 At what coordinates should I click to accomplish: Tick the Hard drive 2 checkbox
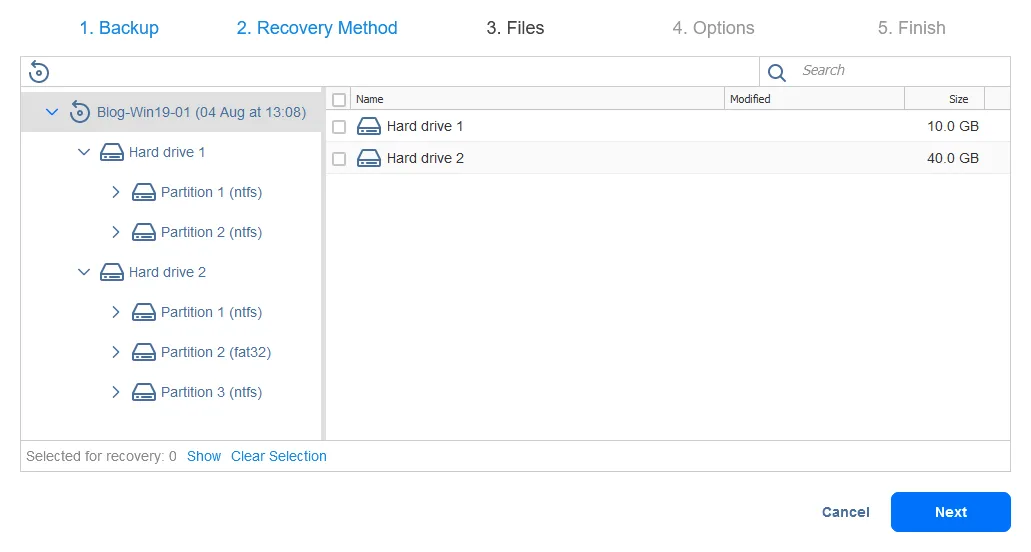coord(339,159)
